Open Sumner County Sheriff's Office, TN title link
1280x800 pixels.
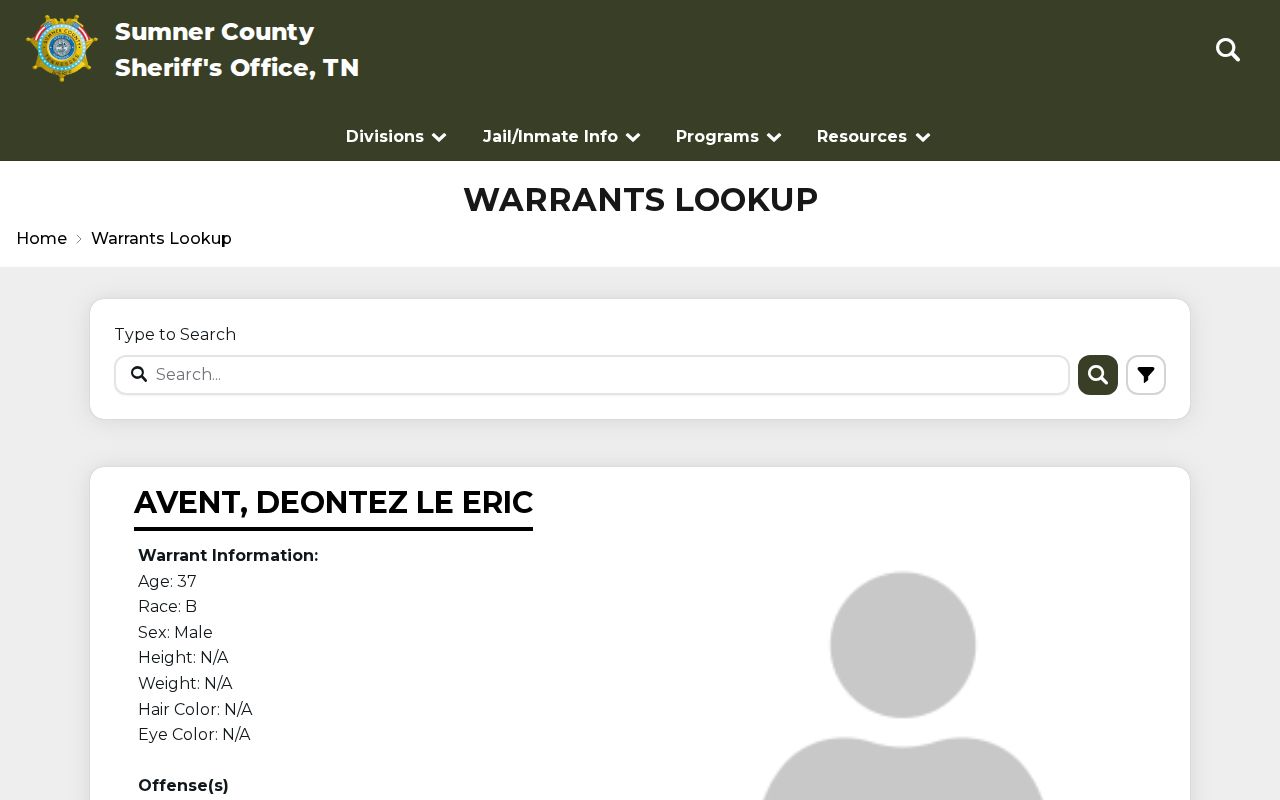pos(237,49)
